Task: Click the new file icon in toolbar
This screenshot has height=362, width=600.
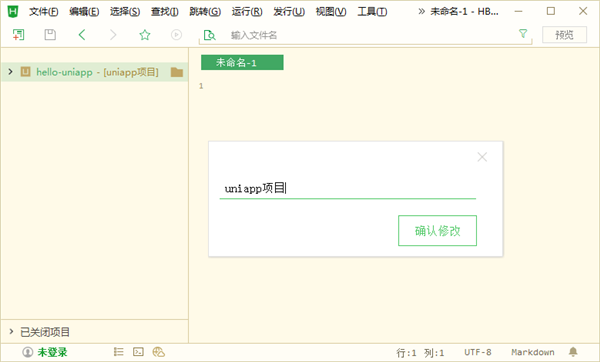Action: pos(18,35)
